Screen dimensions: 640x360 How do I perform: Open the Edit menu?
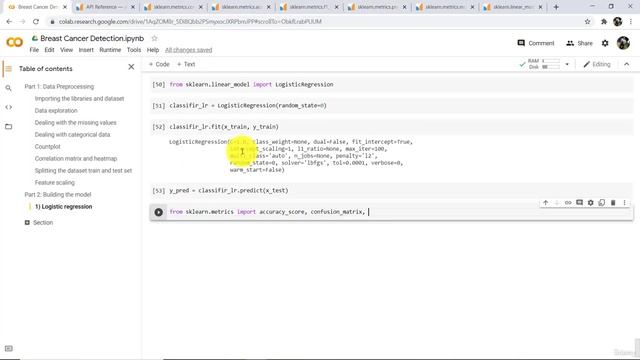[x=49, y=50]
